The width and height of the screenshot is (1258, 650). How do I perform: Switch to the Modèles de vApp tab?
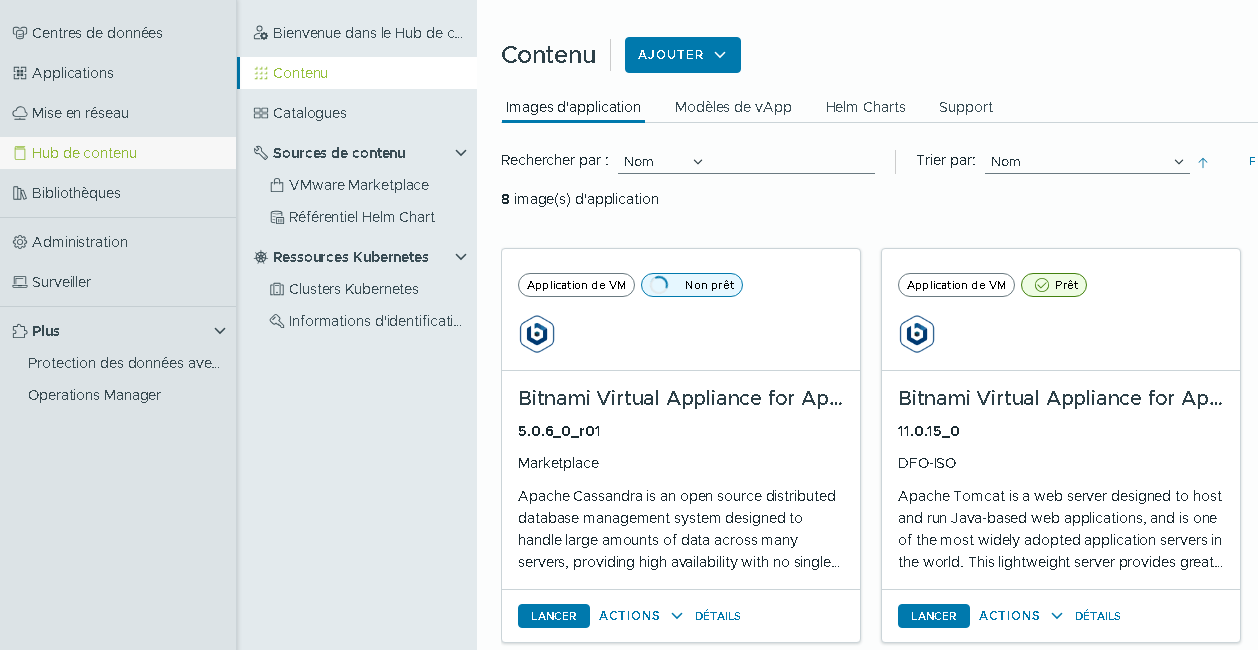tap(733, 107)
